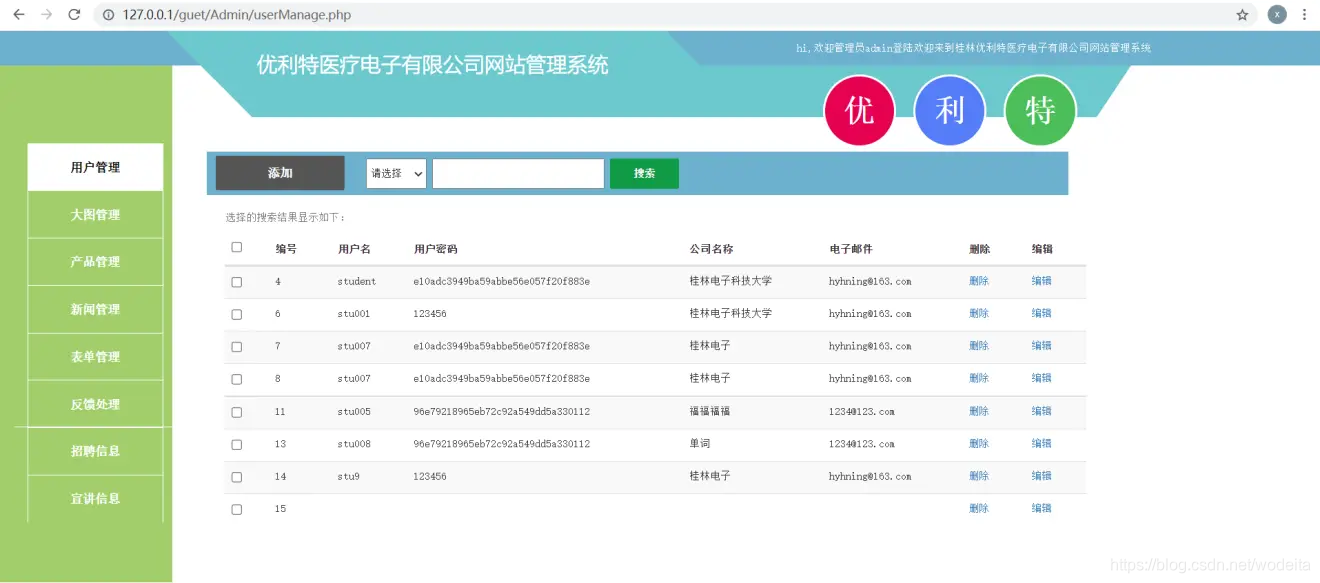Edit the empty record row 15
The height and width of the screenshot is (583, 1320).
click(1041, 508)
